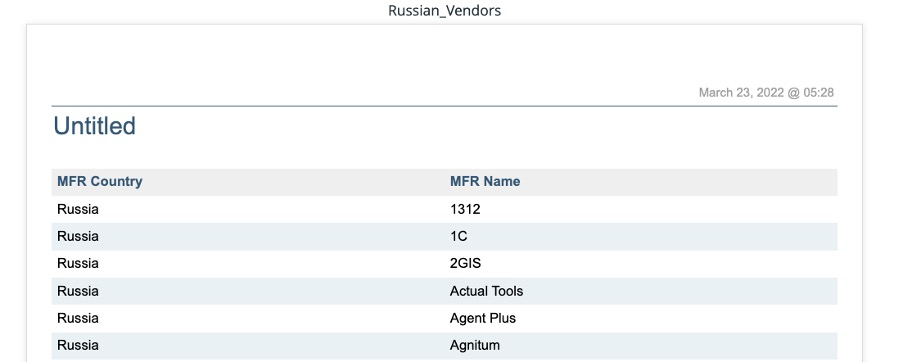Click the gray table header row background
Image resolution: width=904 pixels, height=362 pixels.
(x=444, y=182)
